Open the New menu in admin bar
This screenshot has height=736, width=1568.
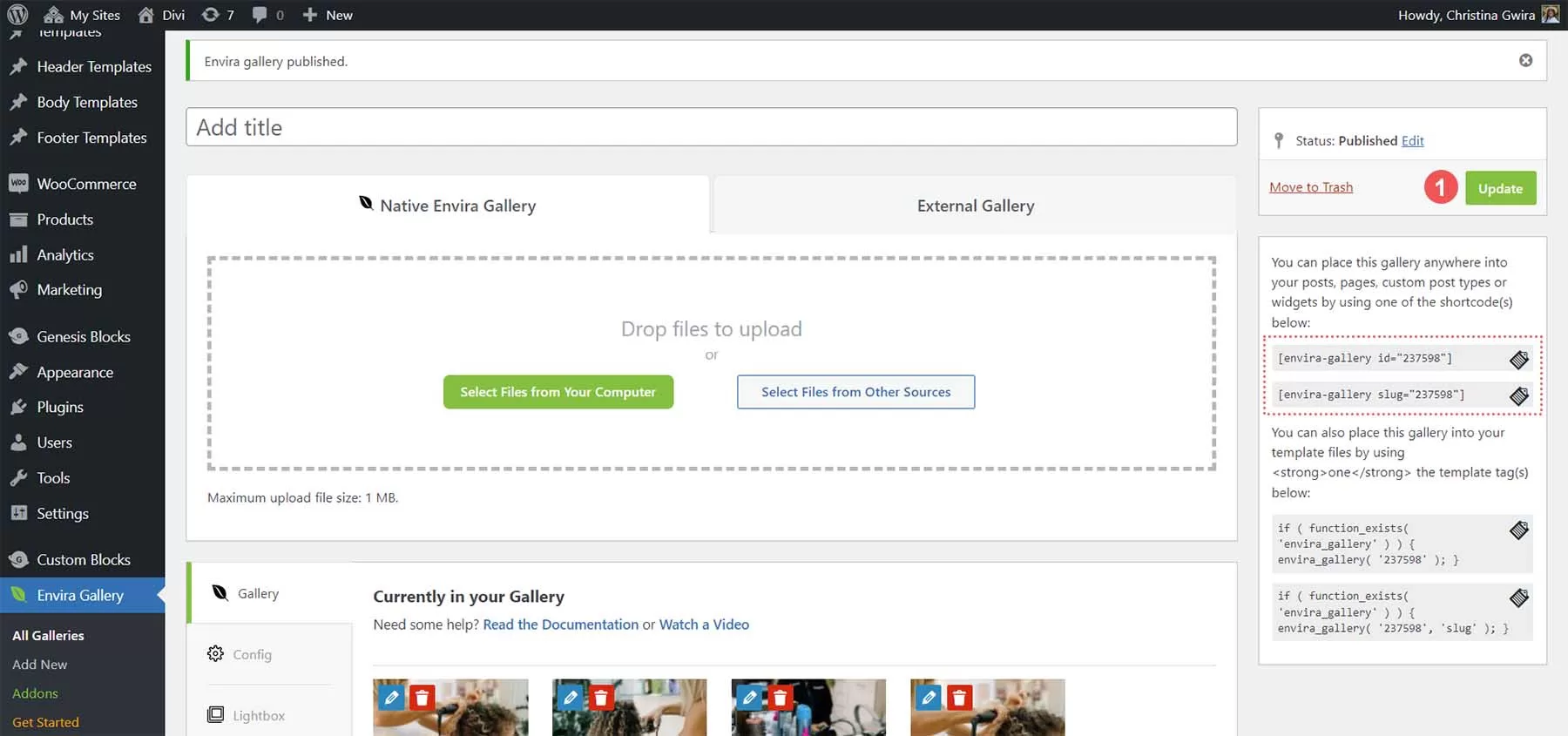click(328, 15)
